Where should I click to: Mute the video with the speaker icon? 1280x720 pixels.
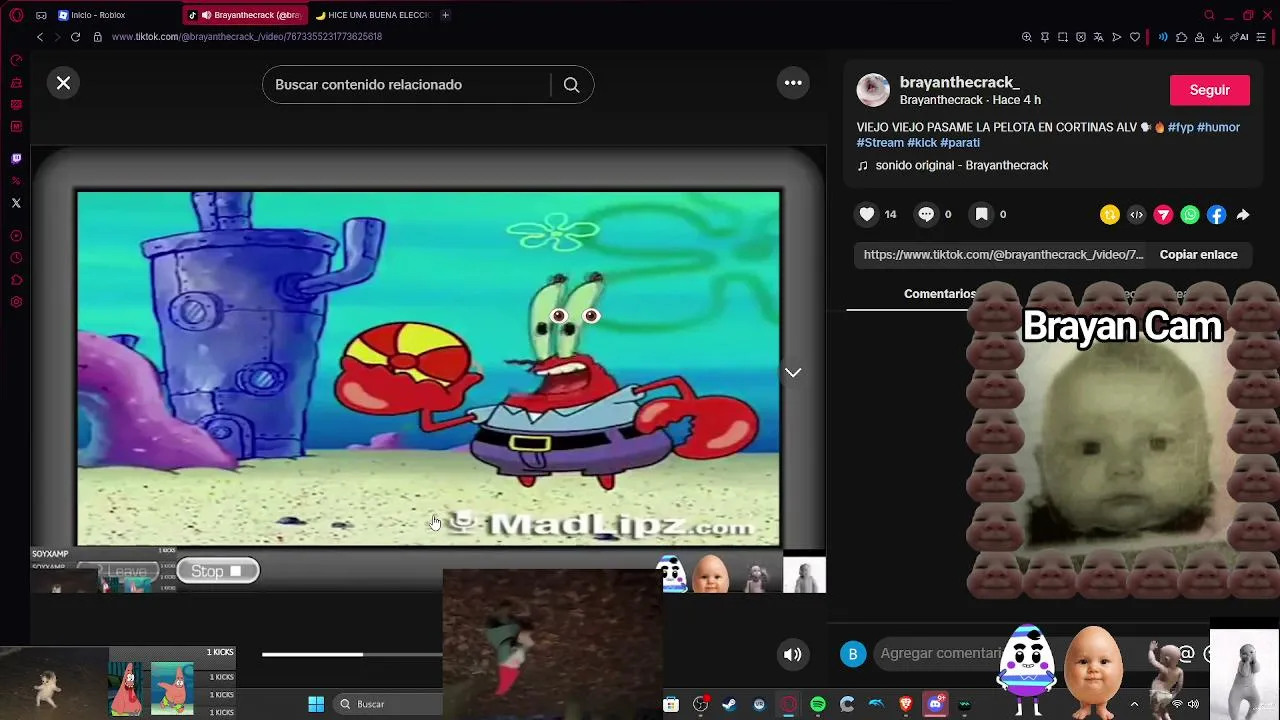click(x=793, y=654)
